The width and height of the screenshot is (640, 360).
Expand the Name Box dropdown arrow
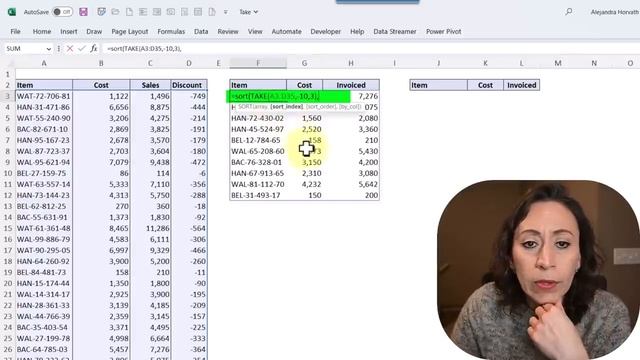49,49
